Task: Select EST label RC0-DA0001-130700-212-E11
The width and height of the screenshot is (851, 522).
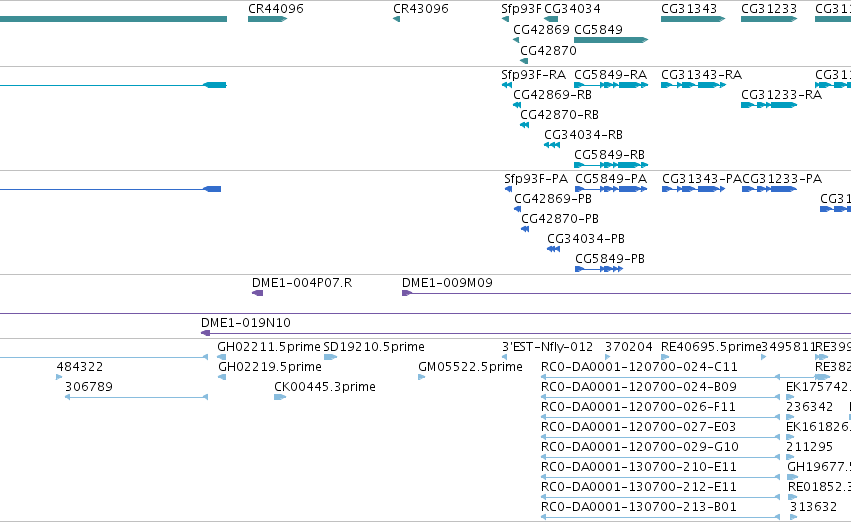Action: pyautogui.click(x=639, y=487)
